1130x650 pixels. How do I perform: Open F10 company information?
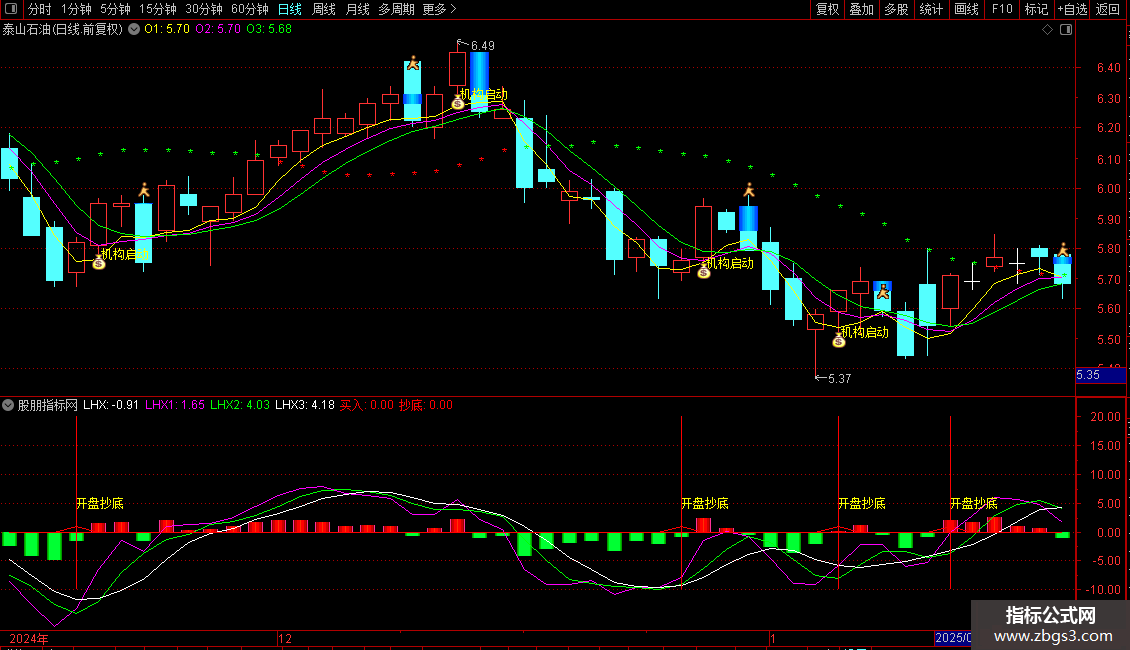[x=1002, y=9]
